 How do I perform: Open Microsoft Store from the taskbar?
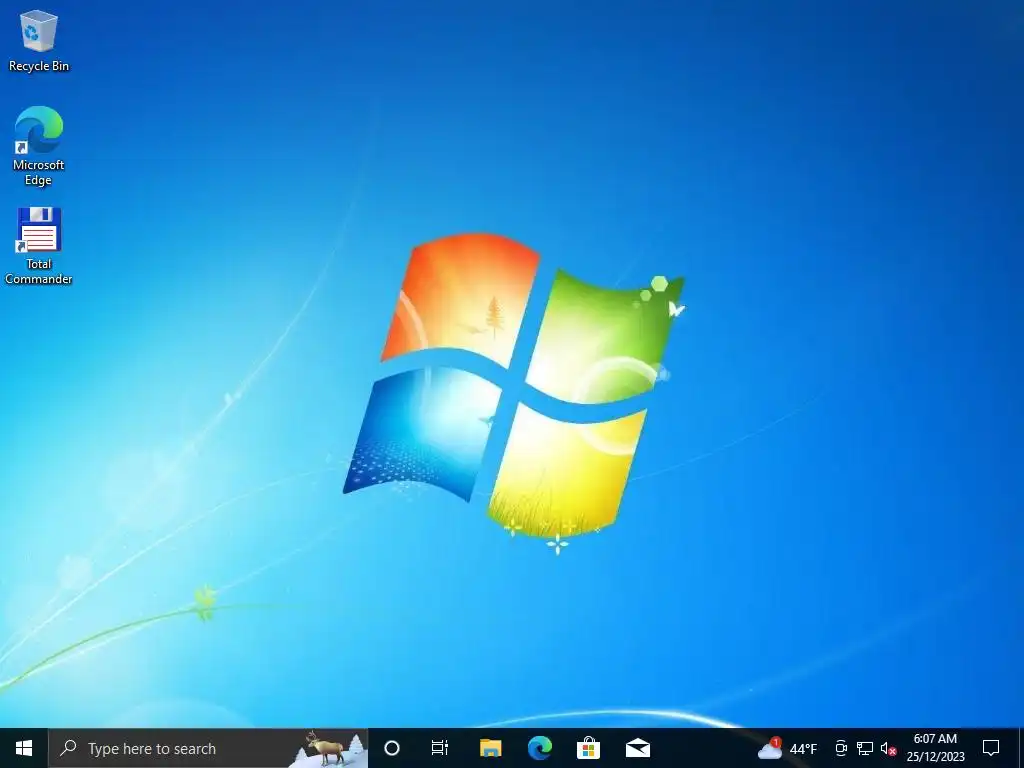tap(588, 748)
